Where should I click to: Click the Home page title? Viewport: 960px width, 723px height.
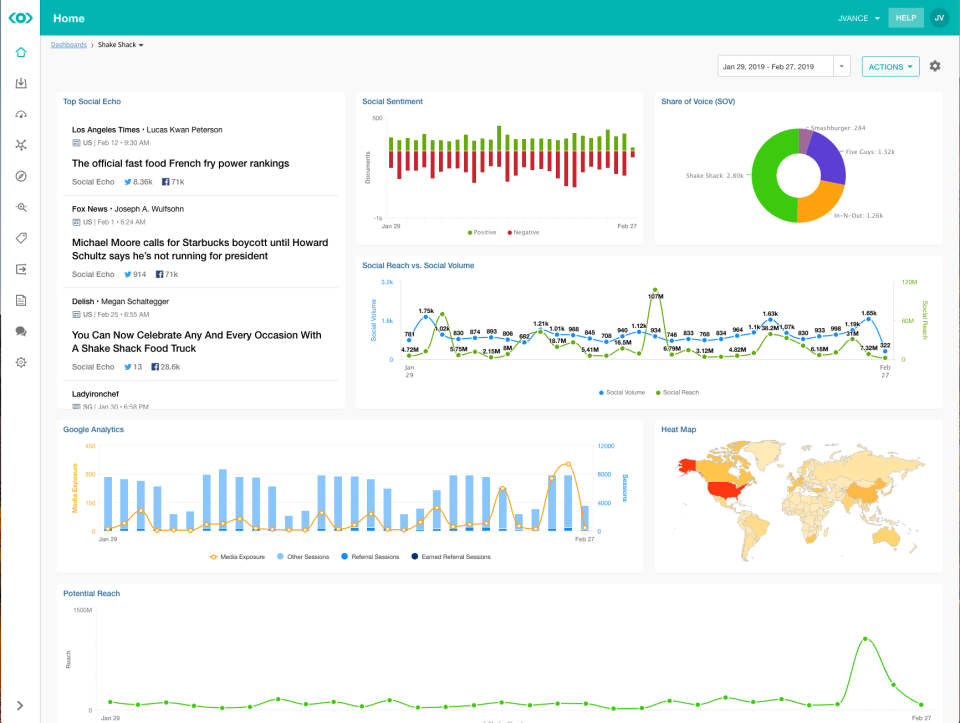[x=69, y=18]
